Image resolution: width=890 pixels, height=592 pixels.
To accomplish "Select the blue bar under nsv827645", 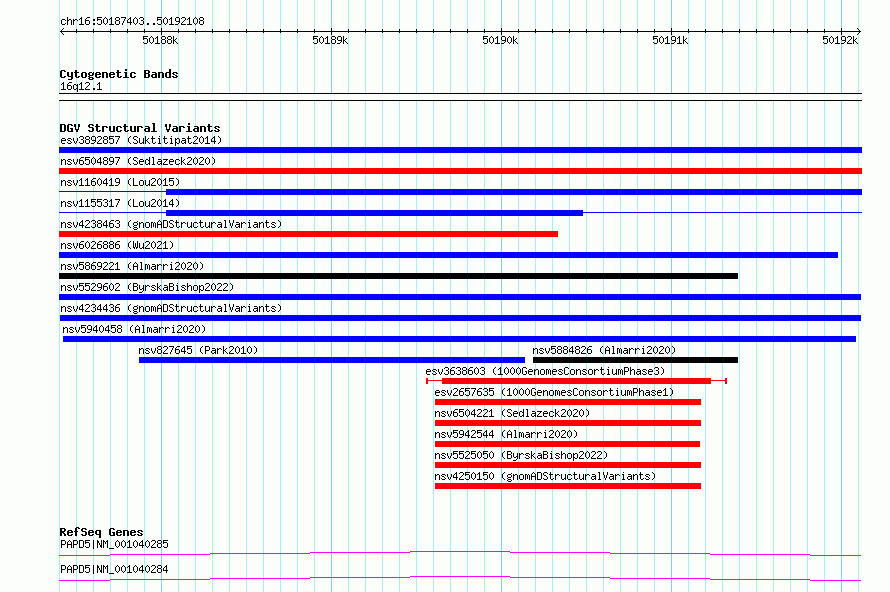I will pos(332,360).
